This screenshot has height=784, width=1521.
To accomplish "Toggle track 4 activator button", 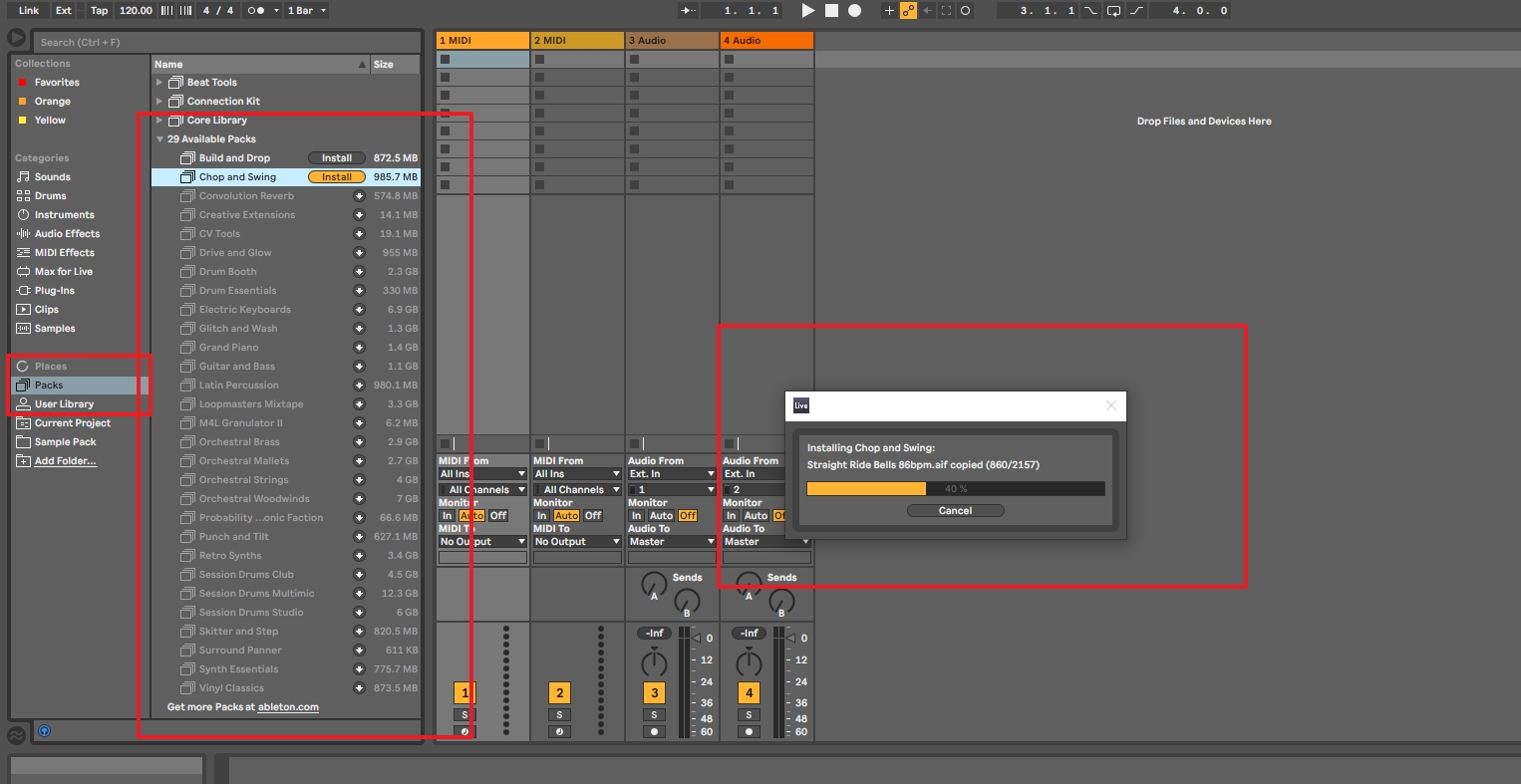I will pos(749,692).
